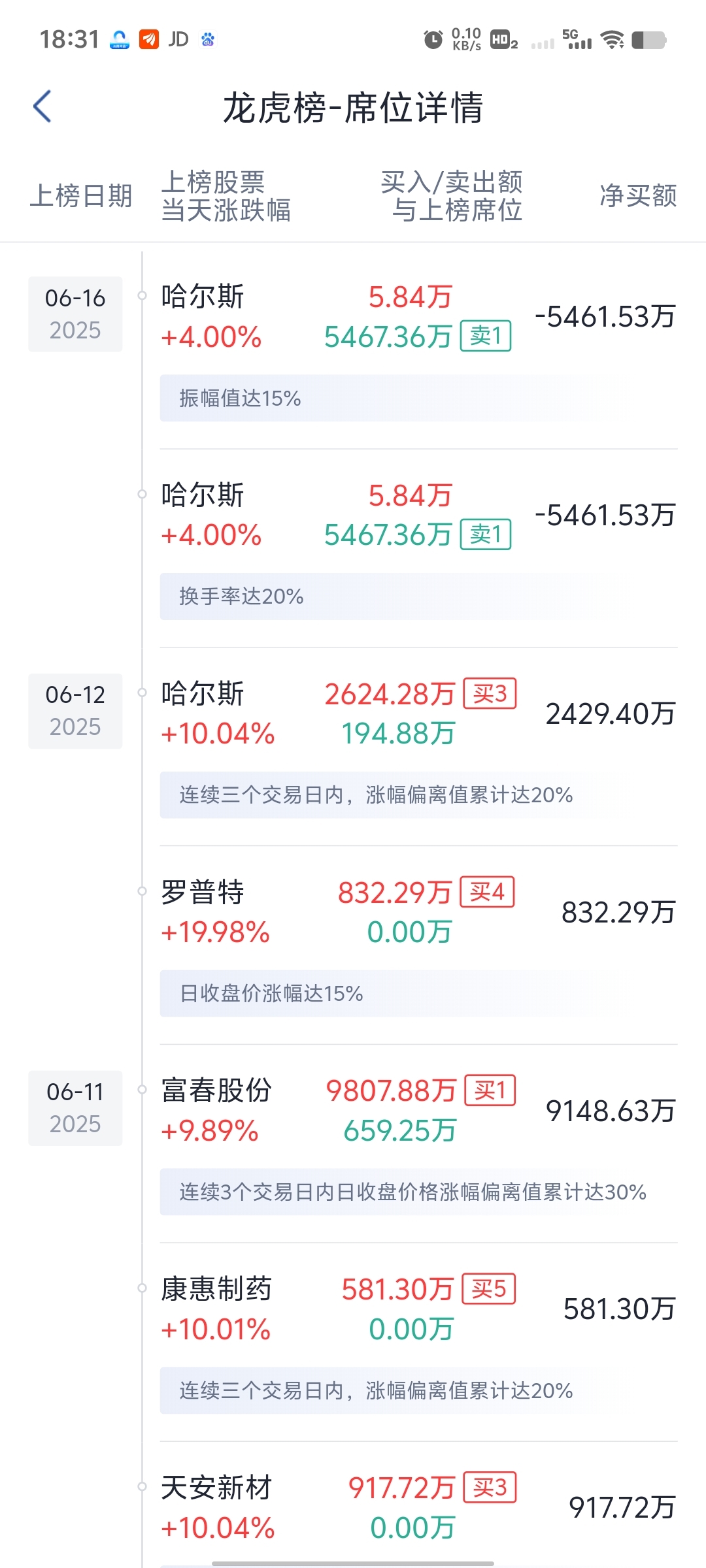Tap the JD notification icon

pos(178,39)
